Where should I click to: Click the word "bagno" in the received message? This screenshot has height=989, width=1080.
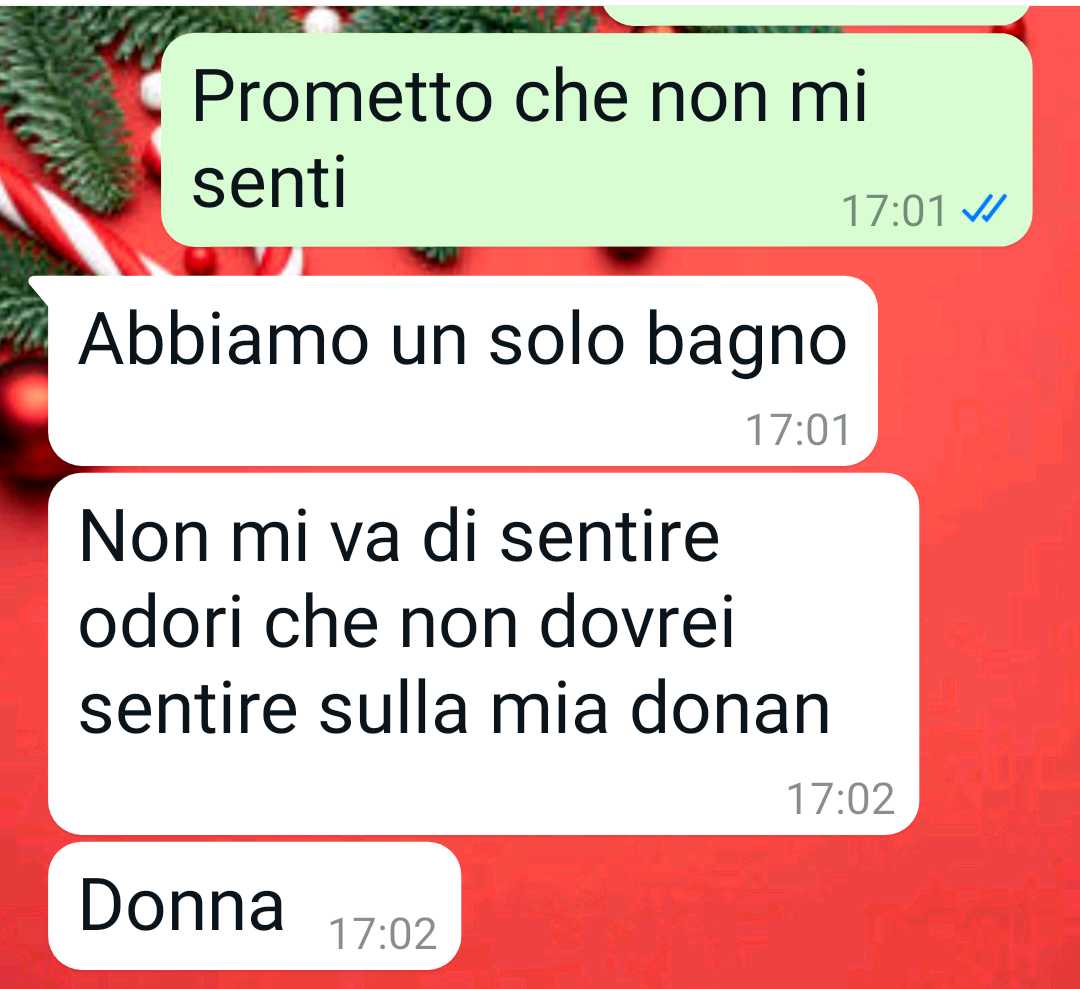(x=747, y=342)
